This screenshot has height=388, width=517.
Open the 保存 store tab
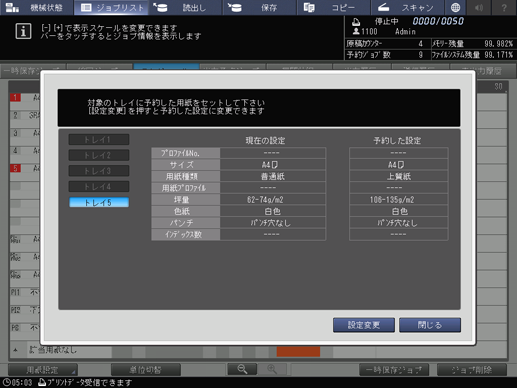[x=259, y=7]
